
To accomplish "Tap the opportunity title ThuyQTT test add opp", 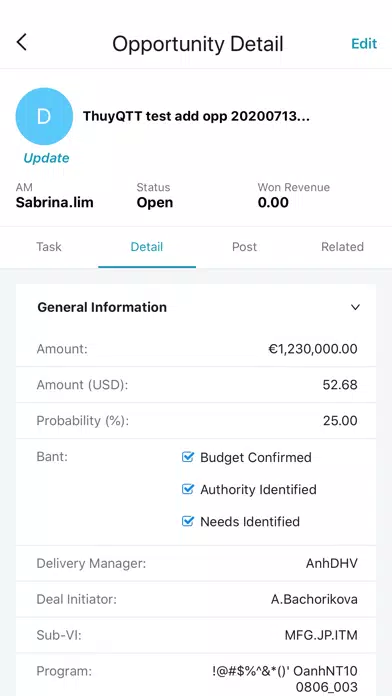I will pos(196,117).
